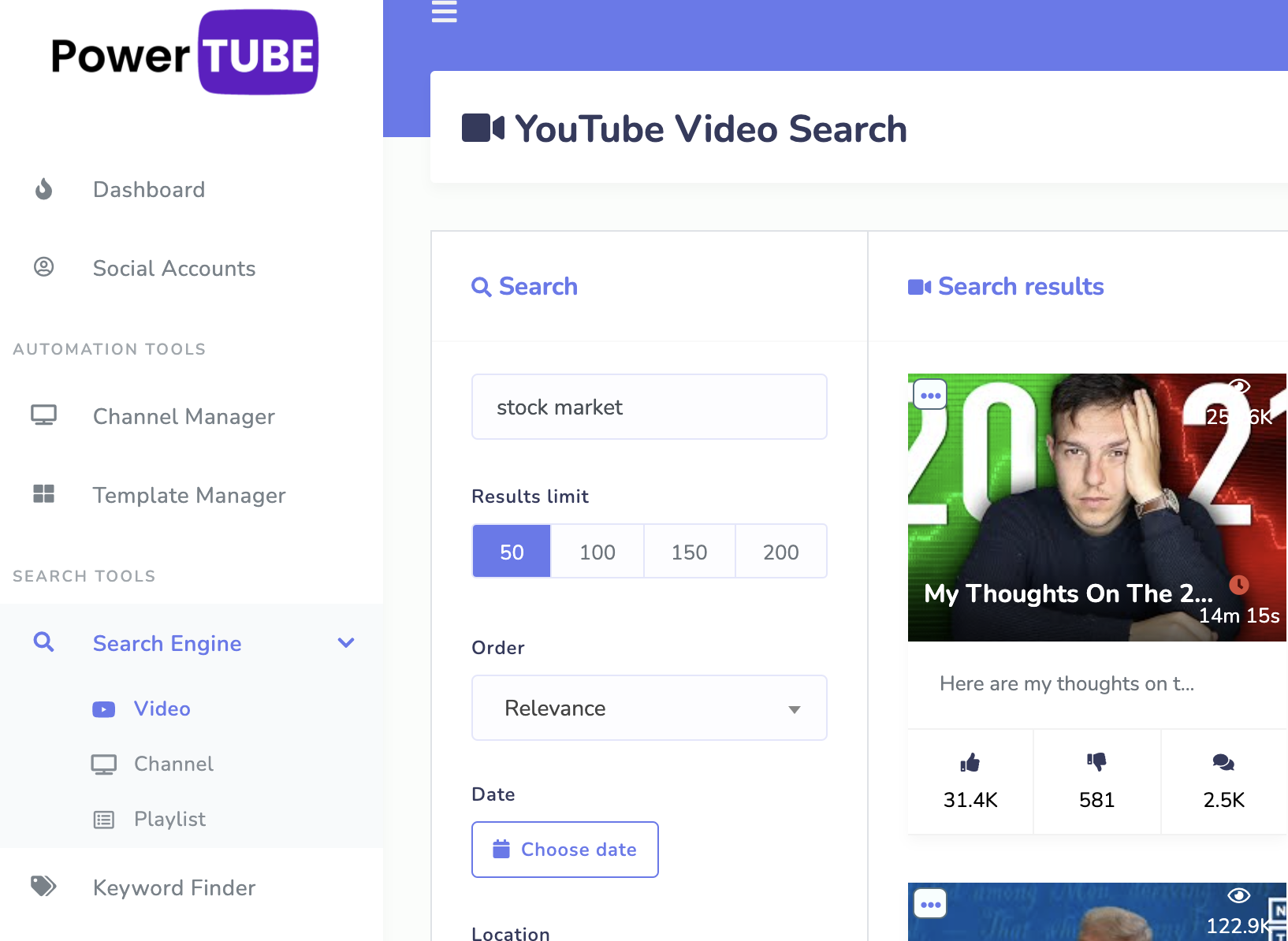Open Template Manager
The image size is (1288, 941).
[189, 496]
